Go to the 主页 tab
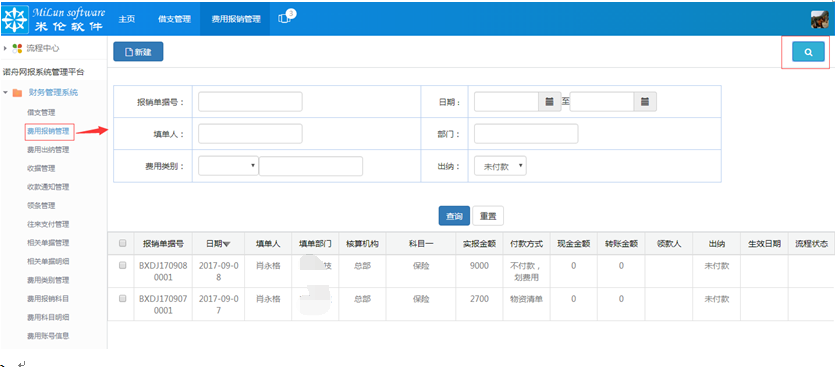Viewport: 835px width, 367px height. click(126, 19)
